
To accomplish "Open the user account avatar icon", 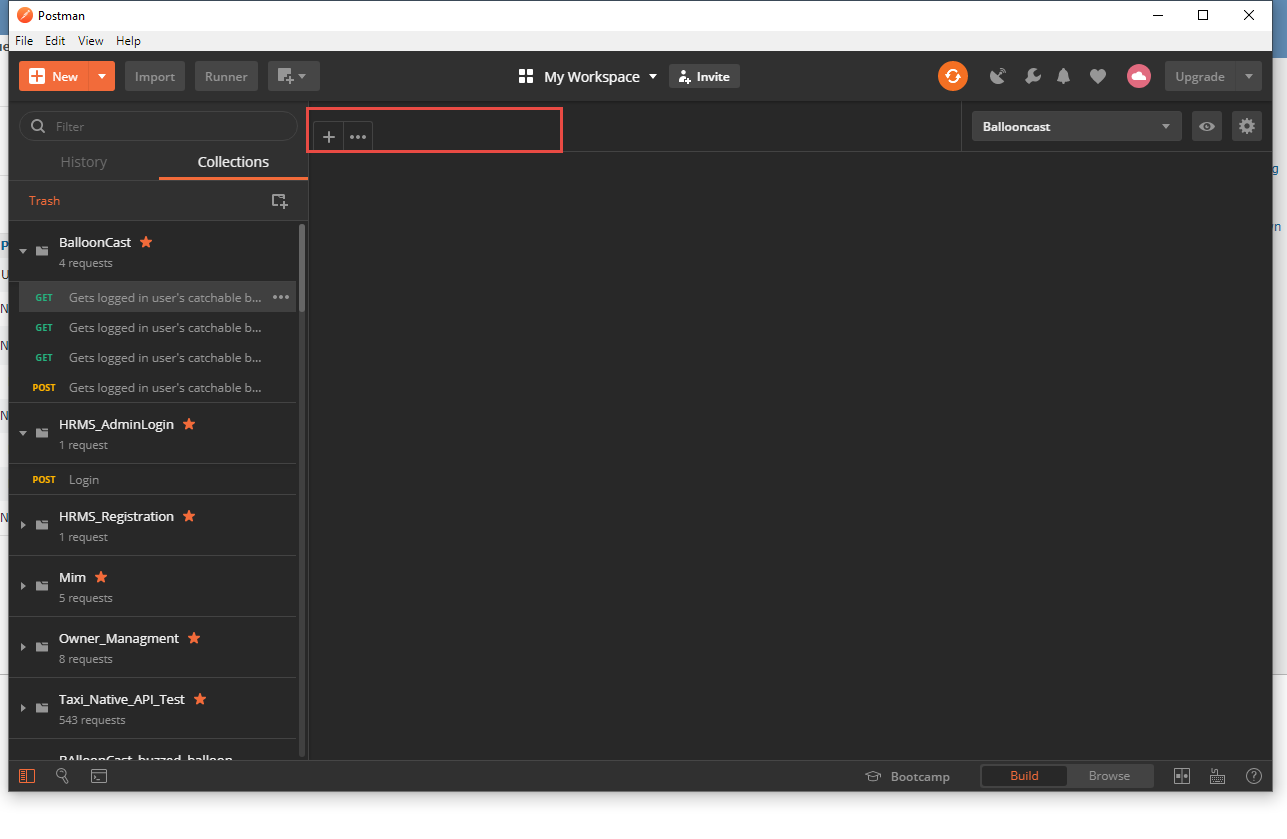I will pos(1138,76).
